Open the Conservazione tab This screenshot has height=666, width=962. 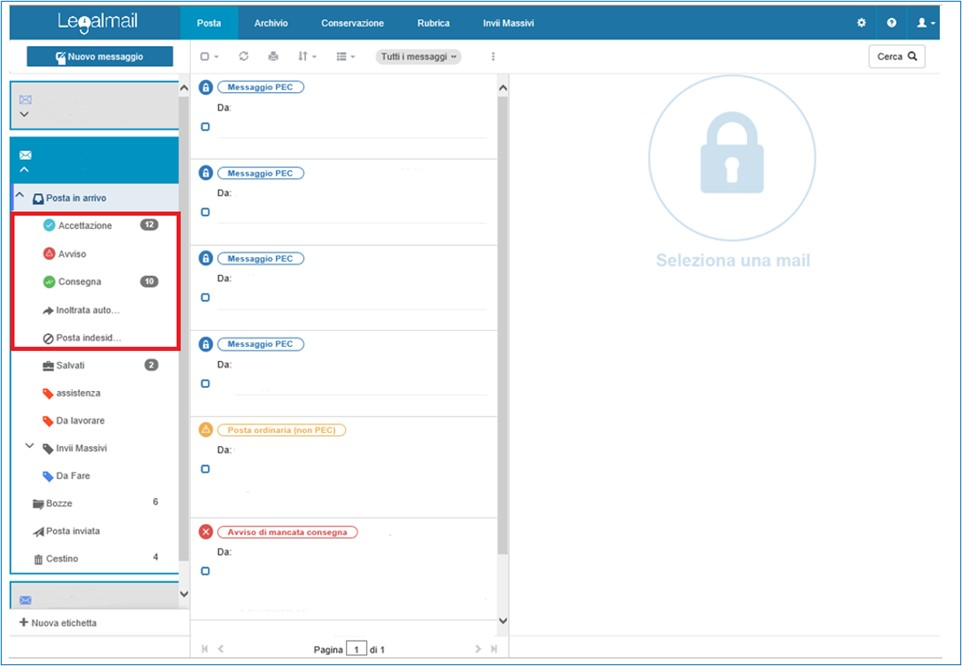tap(352, 23)
